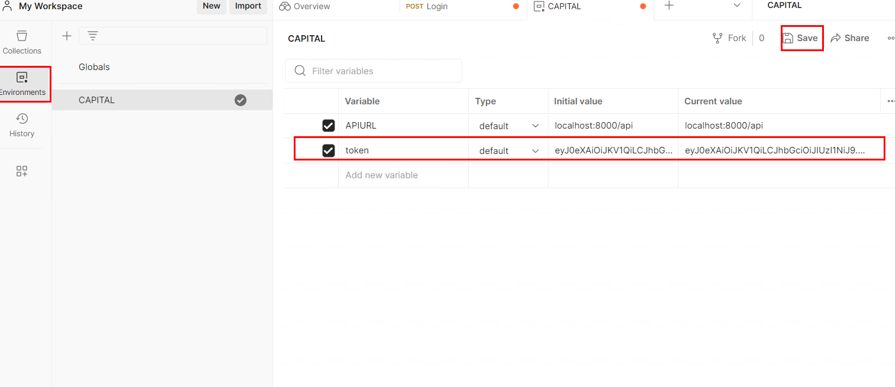Open the History sidebar section
This screenshot has height=387, width=895.
tap(22, 125)
